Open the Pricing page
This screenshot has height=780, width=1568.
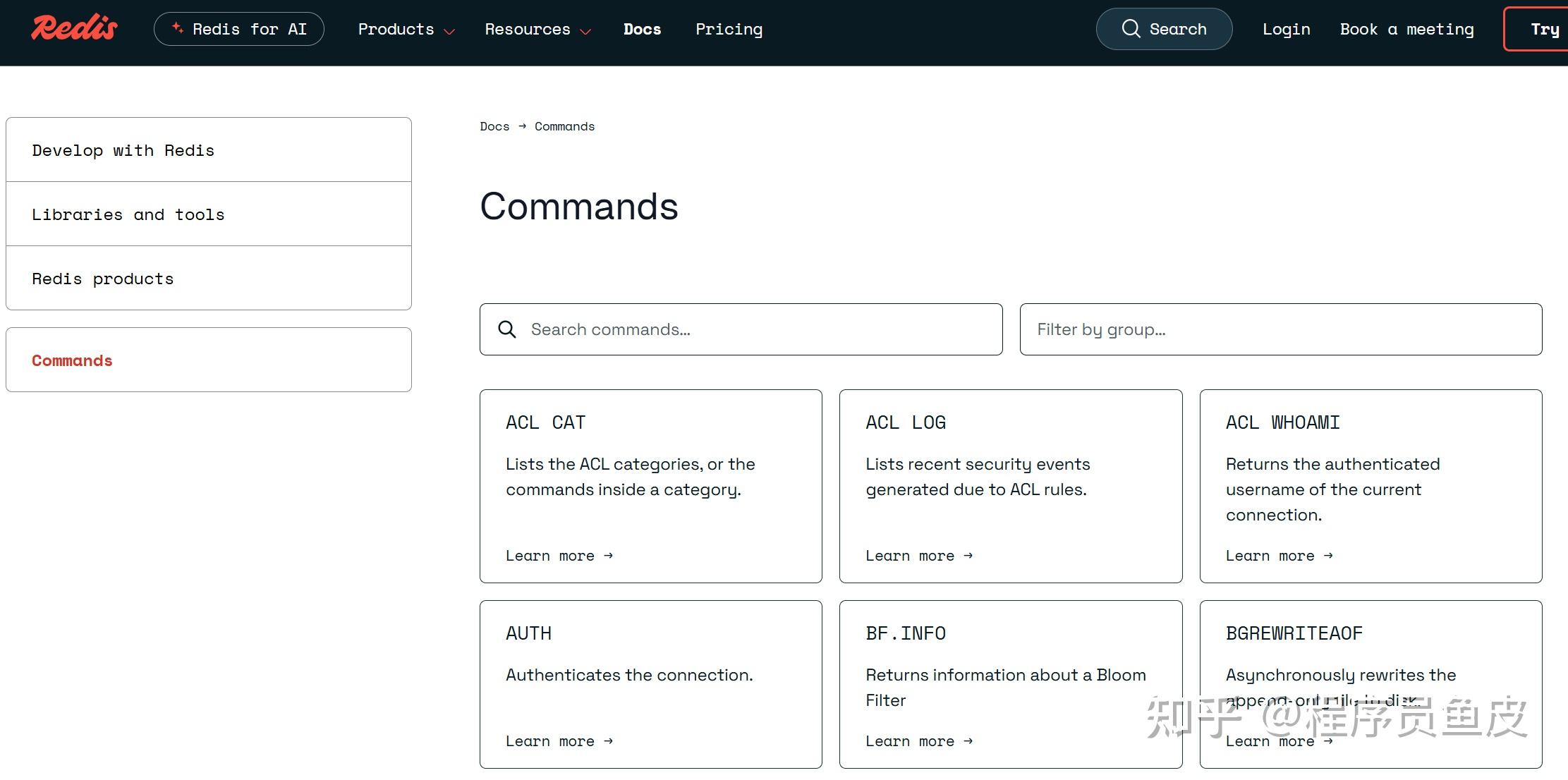click(729, 29)
